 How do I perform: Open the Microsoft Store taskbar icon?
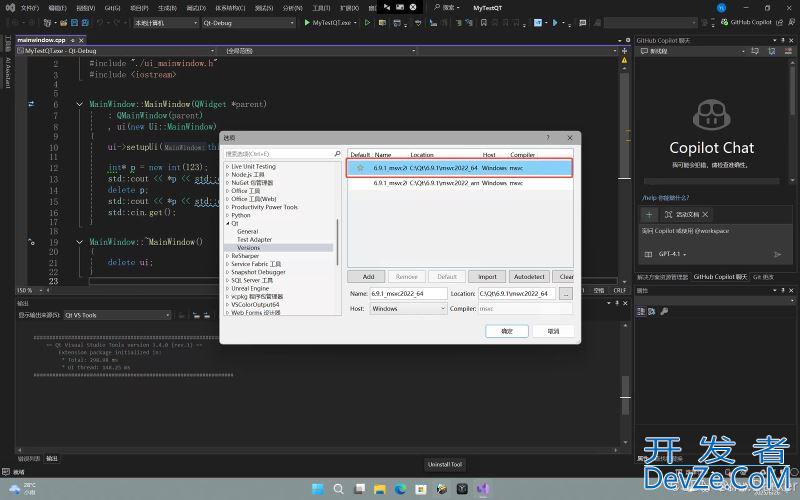421,489
